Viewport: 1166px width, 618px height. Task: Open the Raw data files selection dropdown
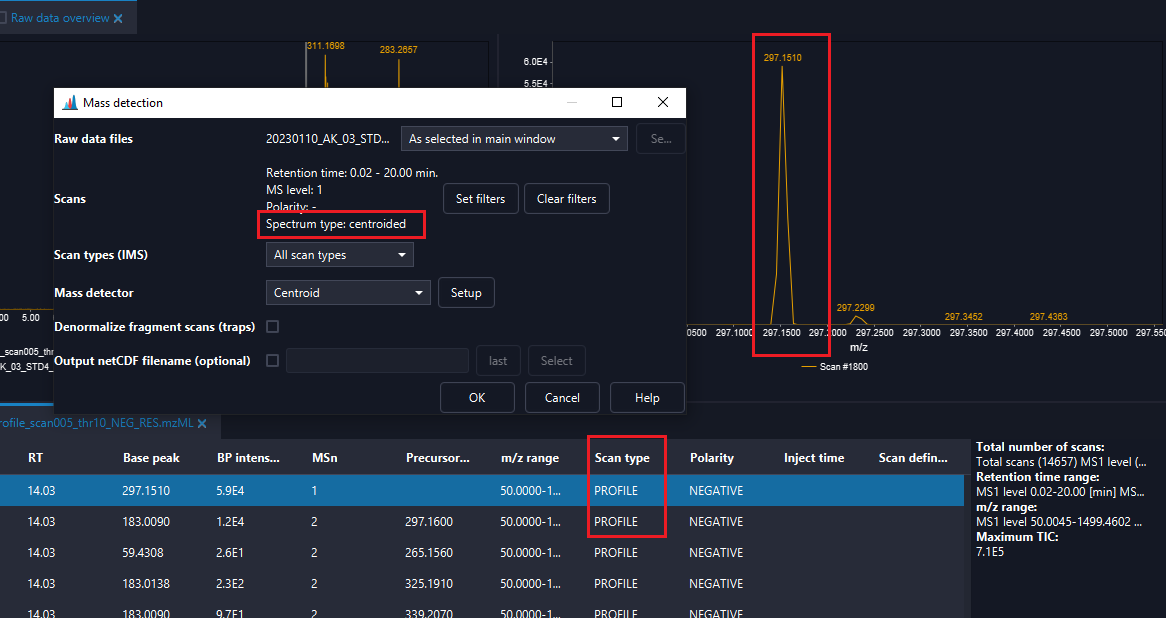point(514,139)
